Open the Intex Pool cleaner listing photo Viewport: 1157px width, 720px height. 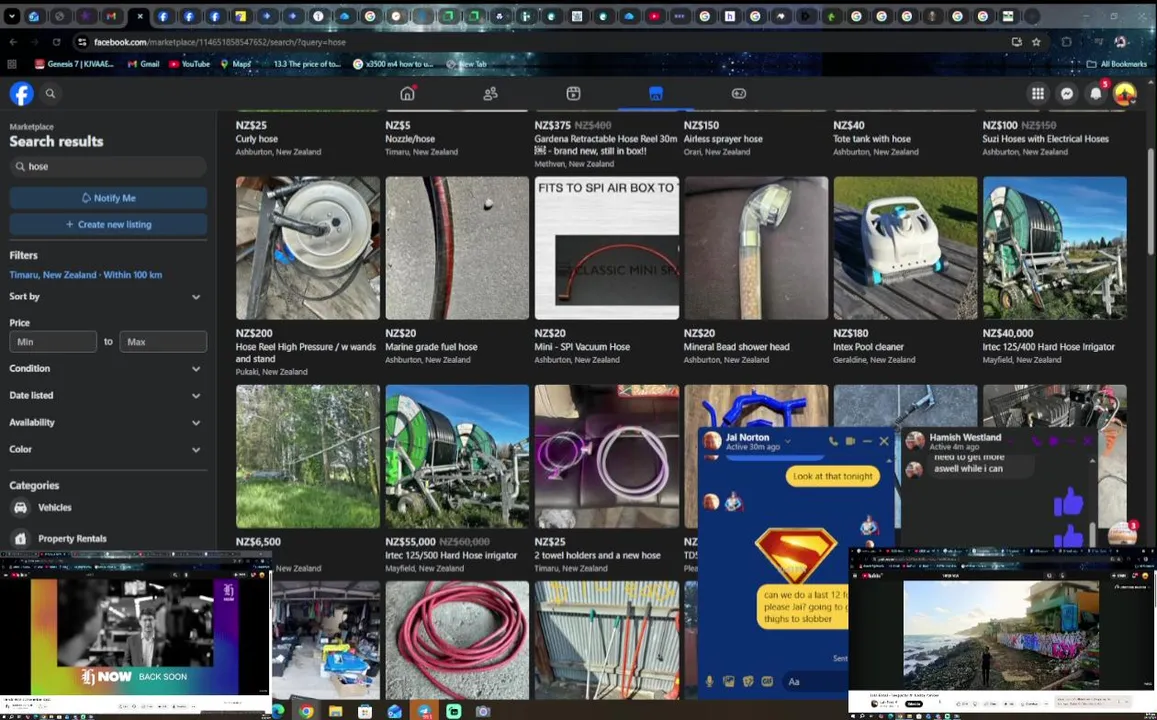(905, 248)
